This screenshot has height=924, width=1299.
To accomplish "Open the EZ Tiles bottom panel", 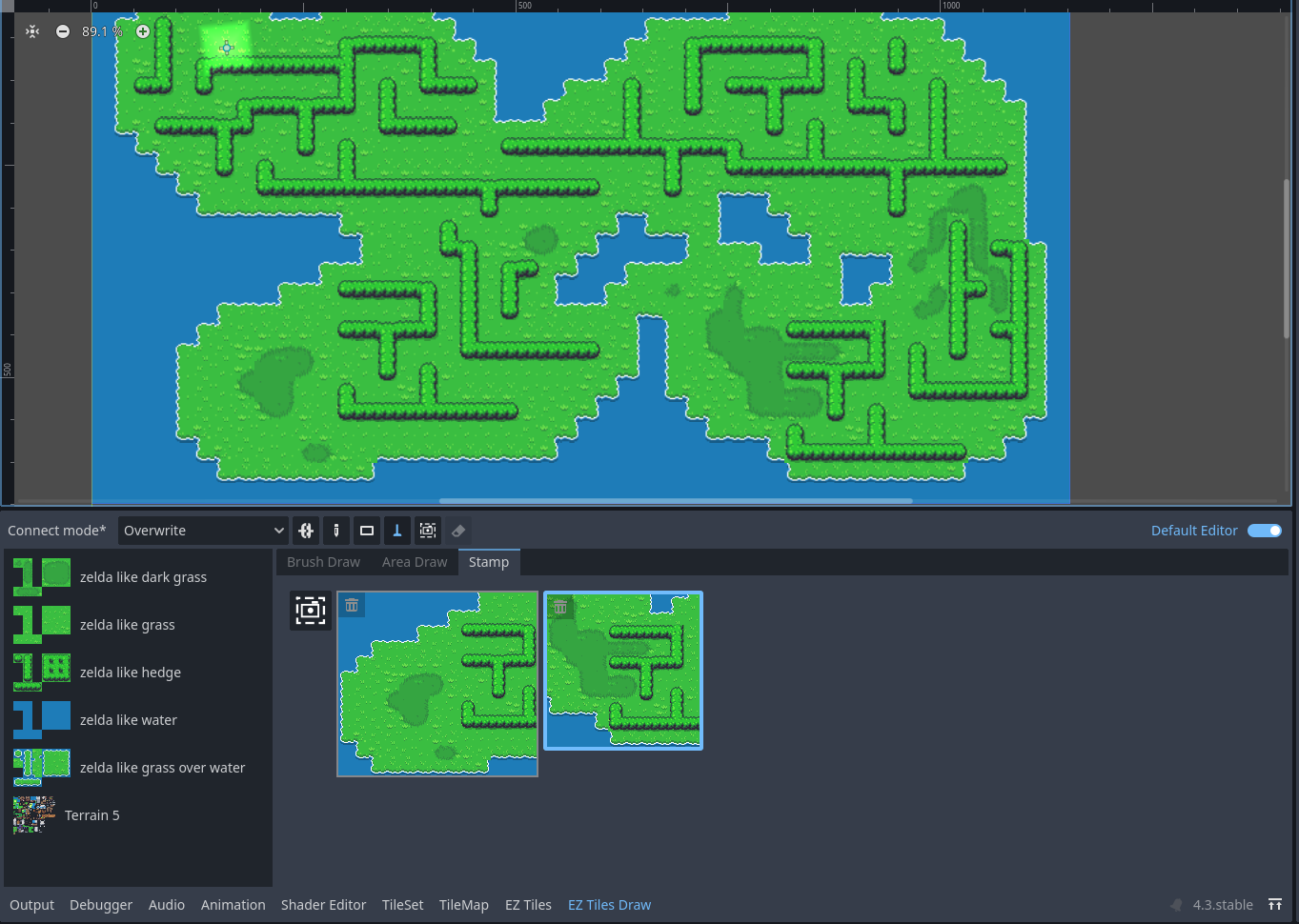I will 528,905.
